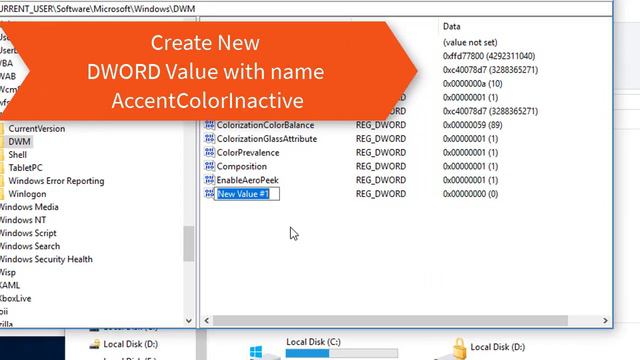Image resolution: width=640 pixels, height=360 pixels.
Task: Click the (value not set) data cell
Action: pos(470,42)
